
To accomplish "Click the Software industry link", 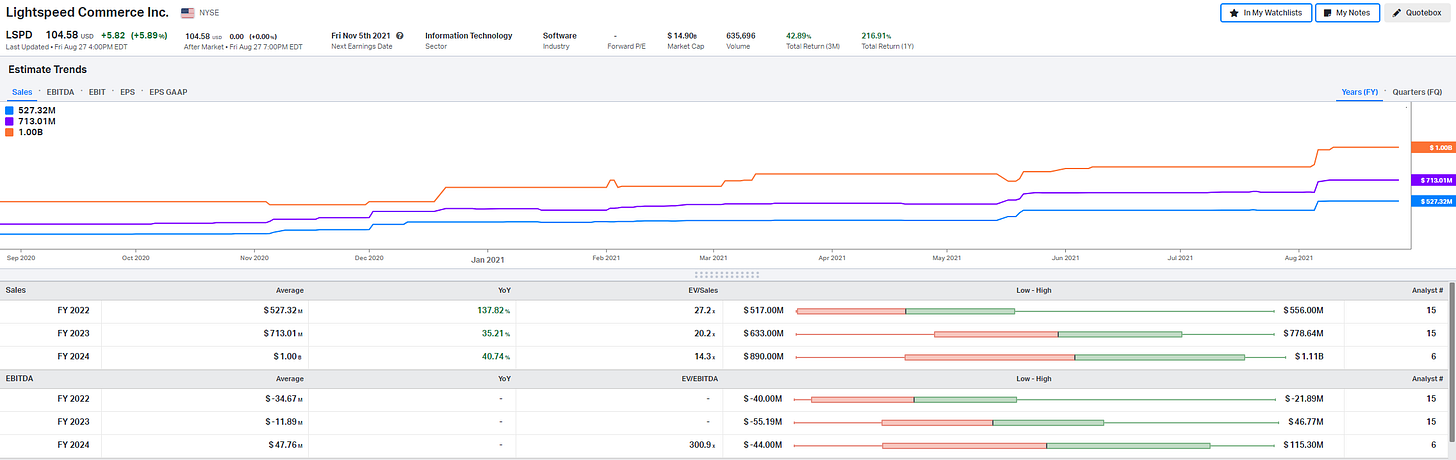I will [x=560, y=35].
